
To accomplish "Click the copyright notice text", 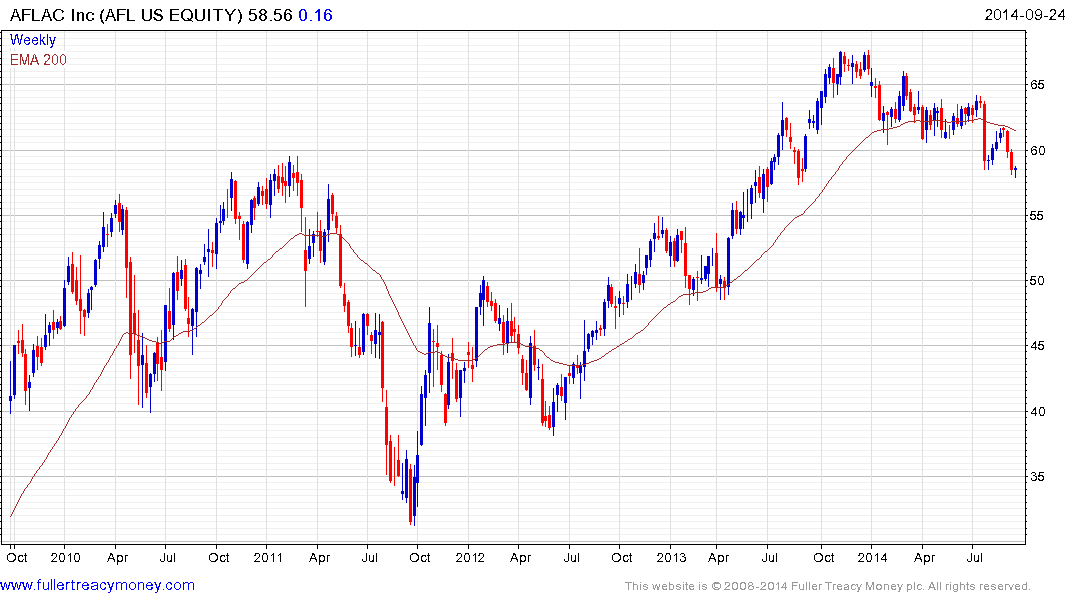I will click(x=828, y=586).
